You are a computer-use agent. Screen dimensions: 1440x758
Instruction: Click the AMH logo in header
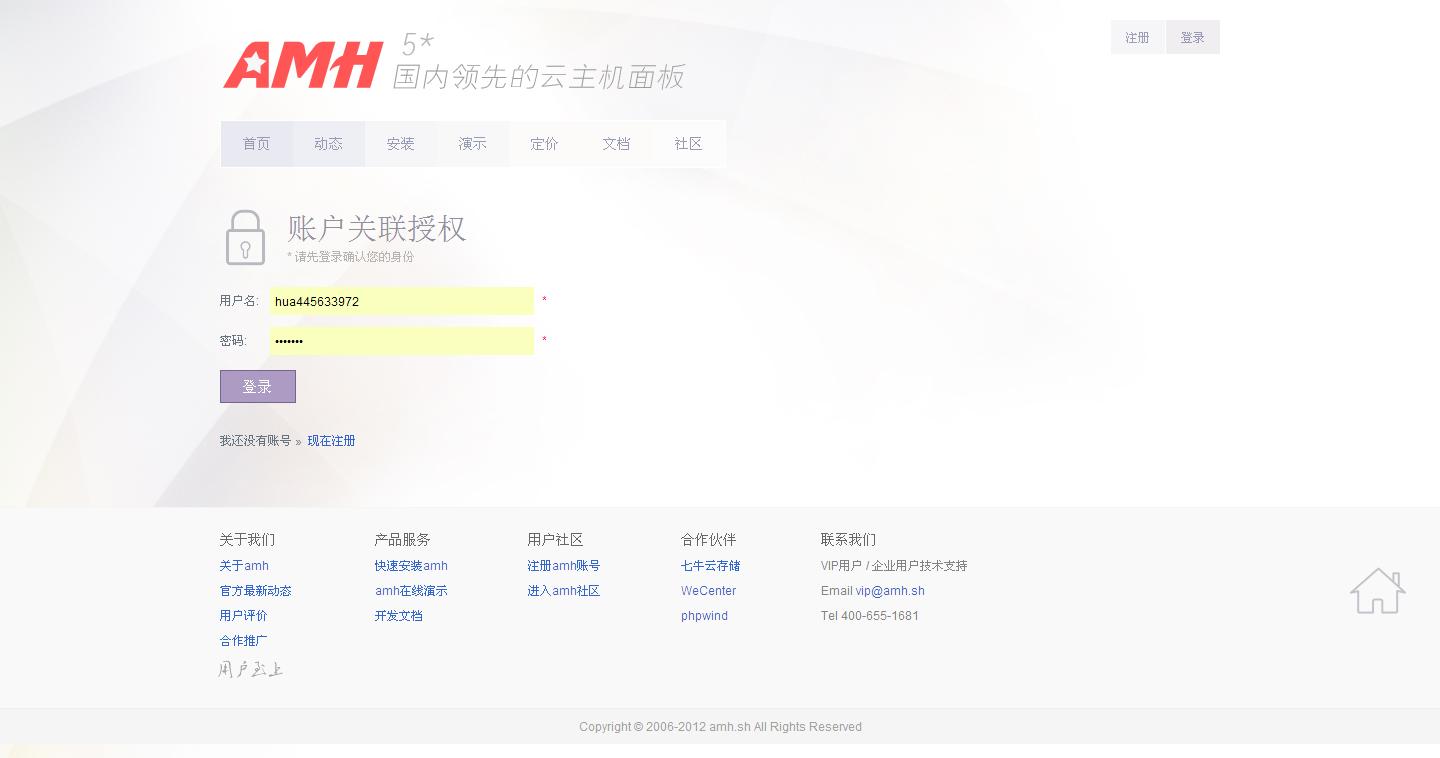pos(303,65)
